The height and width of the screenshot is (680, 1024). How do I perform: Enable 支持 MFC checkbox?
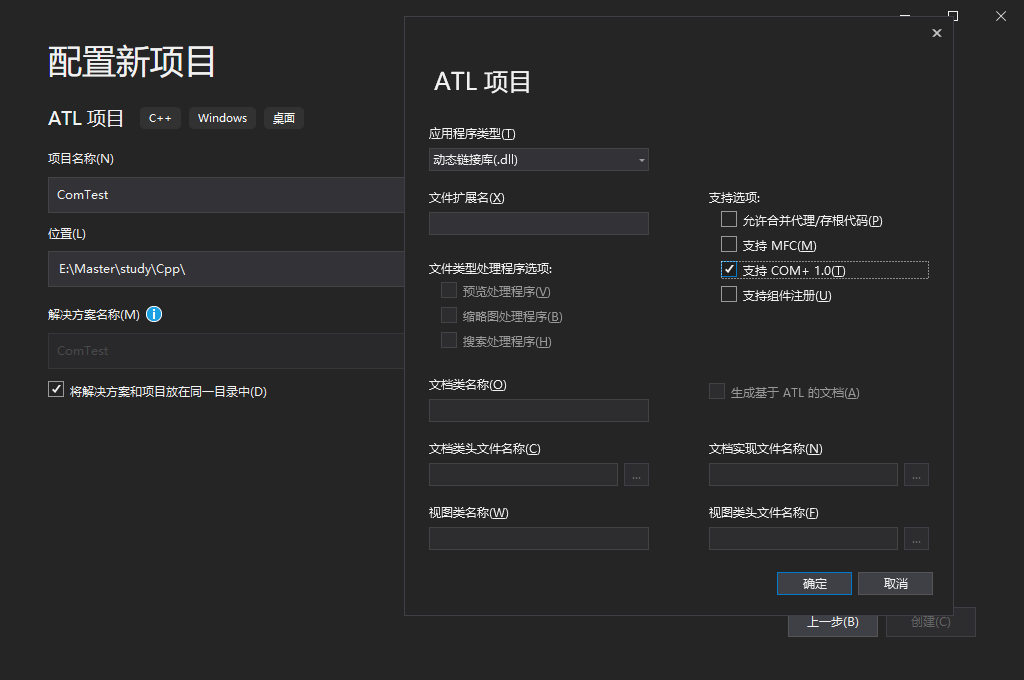pos(729,244)
